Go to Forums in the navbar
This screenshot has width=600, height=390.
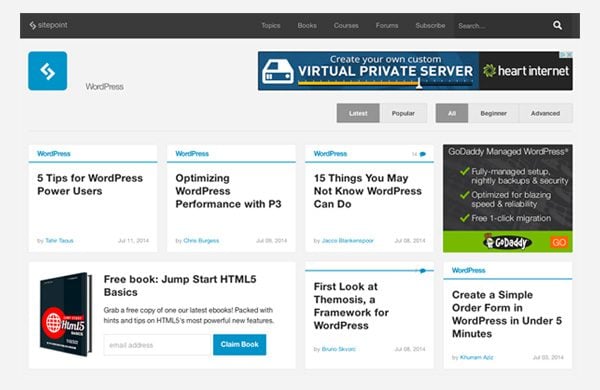tap(387, 26)
